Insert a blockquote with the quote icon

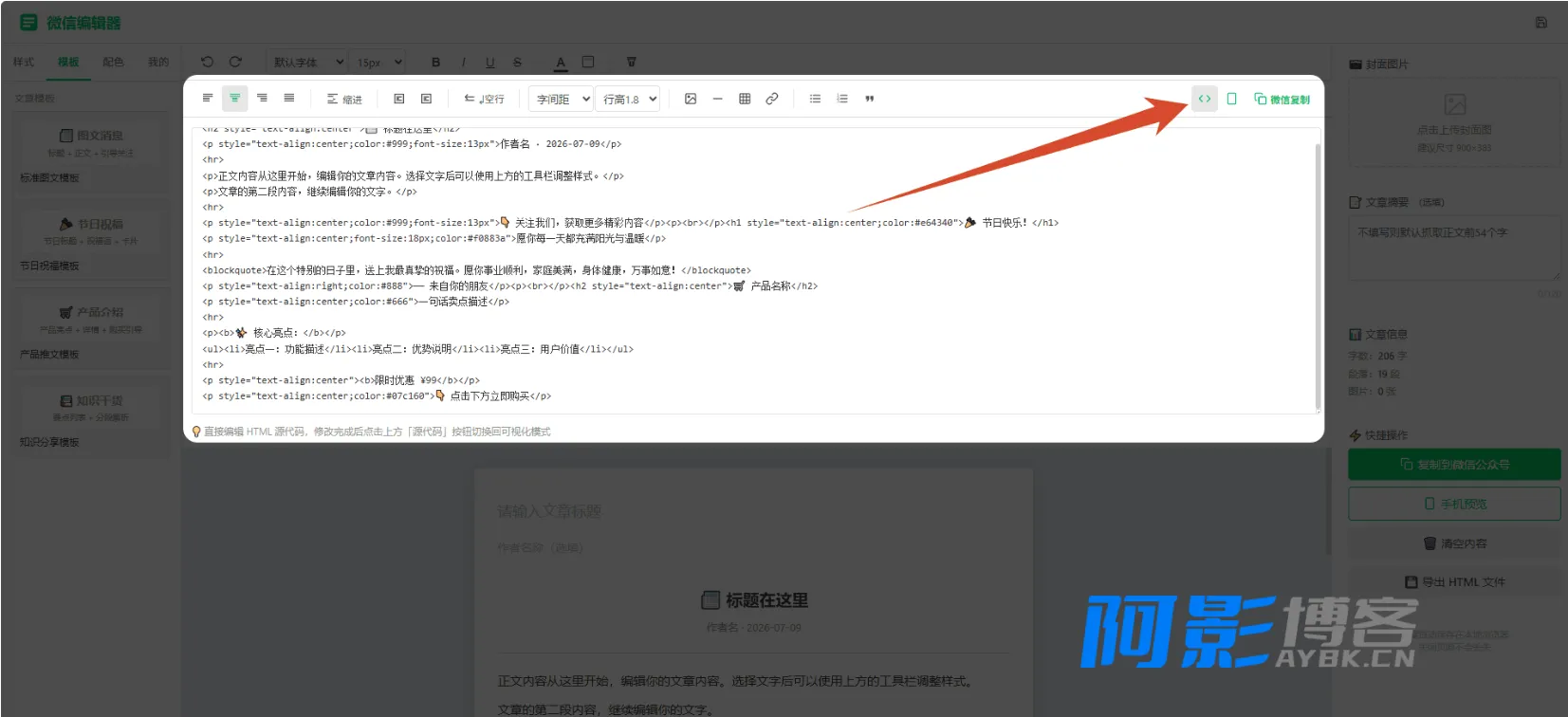[x=869, y=99]
